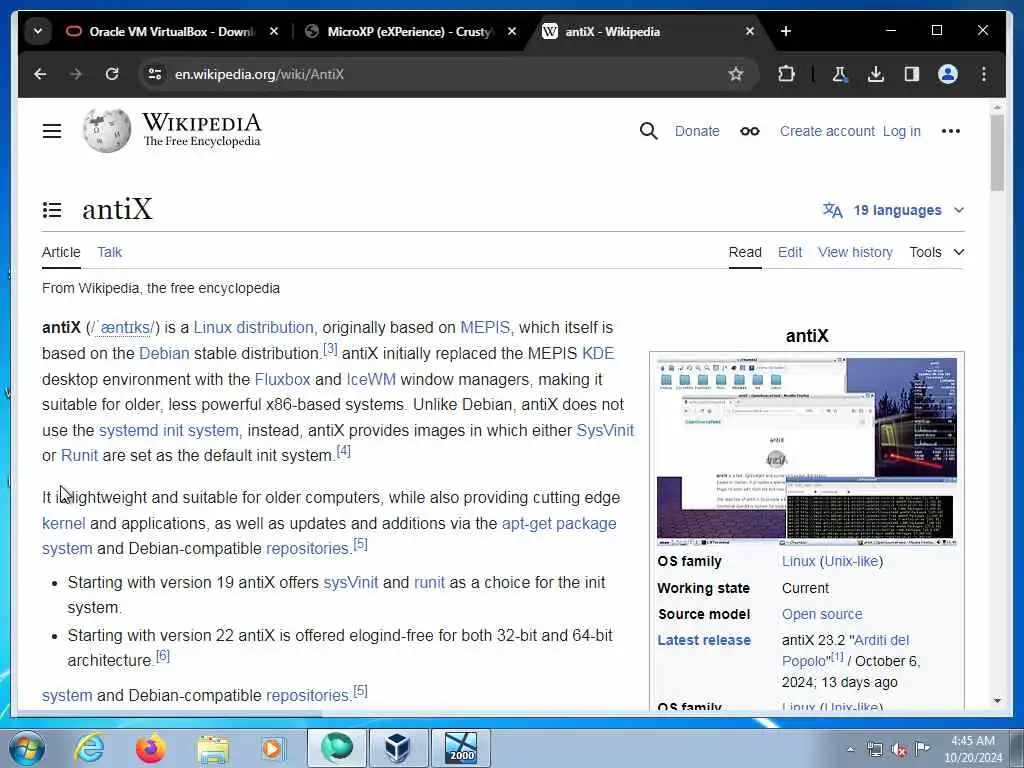Click the Donate link
Image resolution: width=1024 pixels, height=768 pixels.
(x=697, y=131)
